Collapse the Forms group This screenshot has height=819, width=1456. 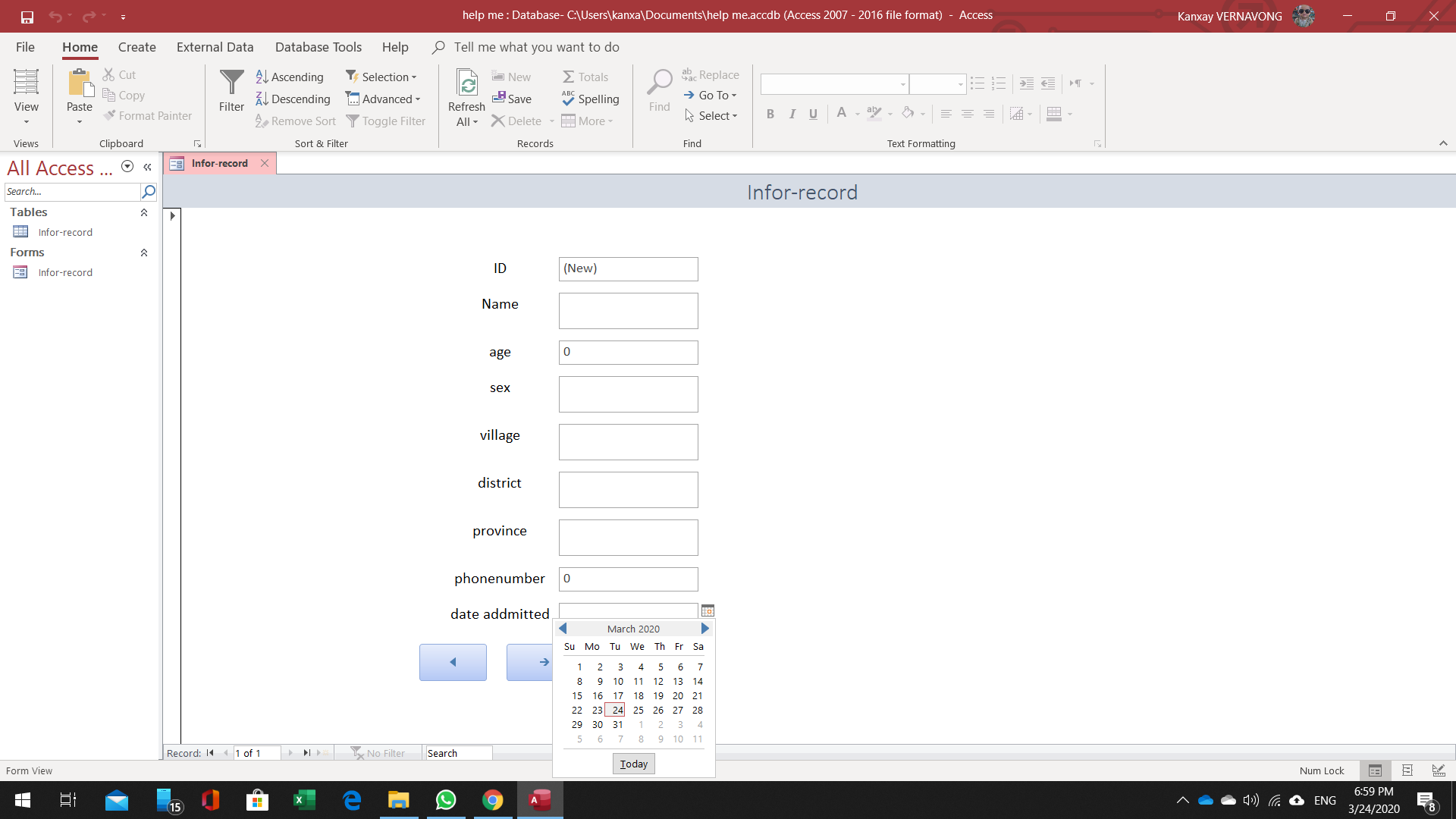tap(143, 253)
